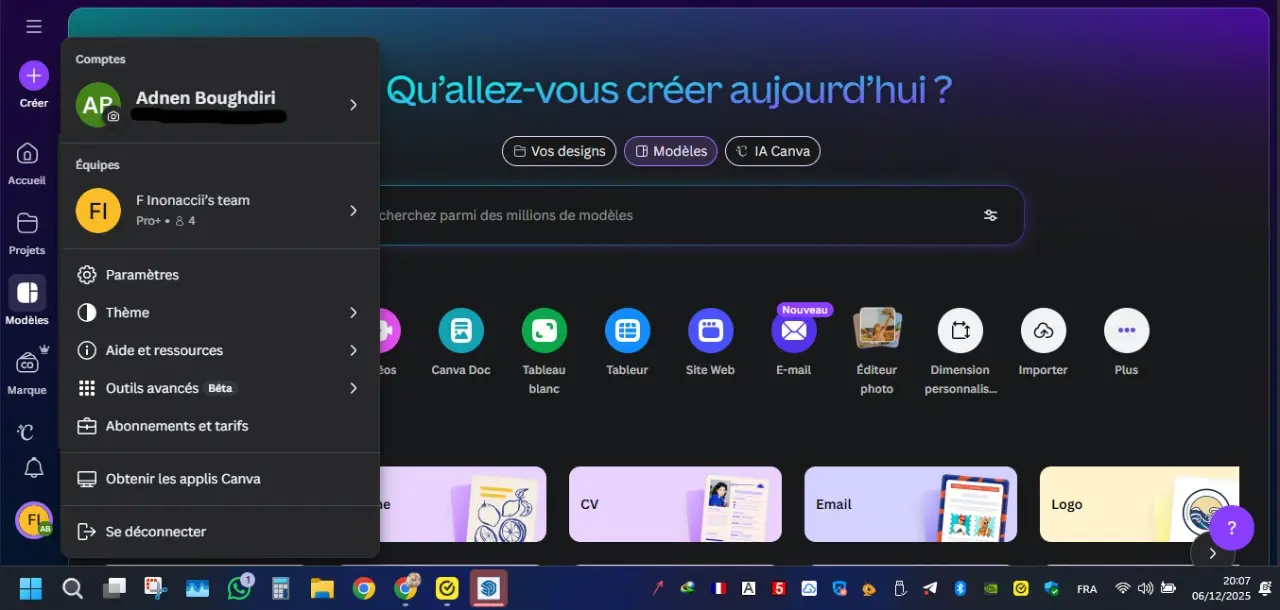Open the CV template category card
1280x610 pixels.
click(x=675, y=504)
